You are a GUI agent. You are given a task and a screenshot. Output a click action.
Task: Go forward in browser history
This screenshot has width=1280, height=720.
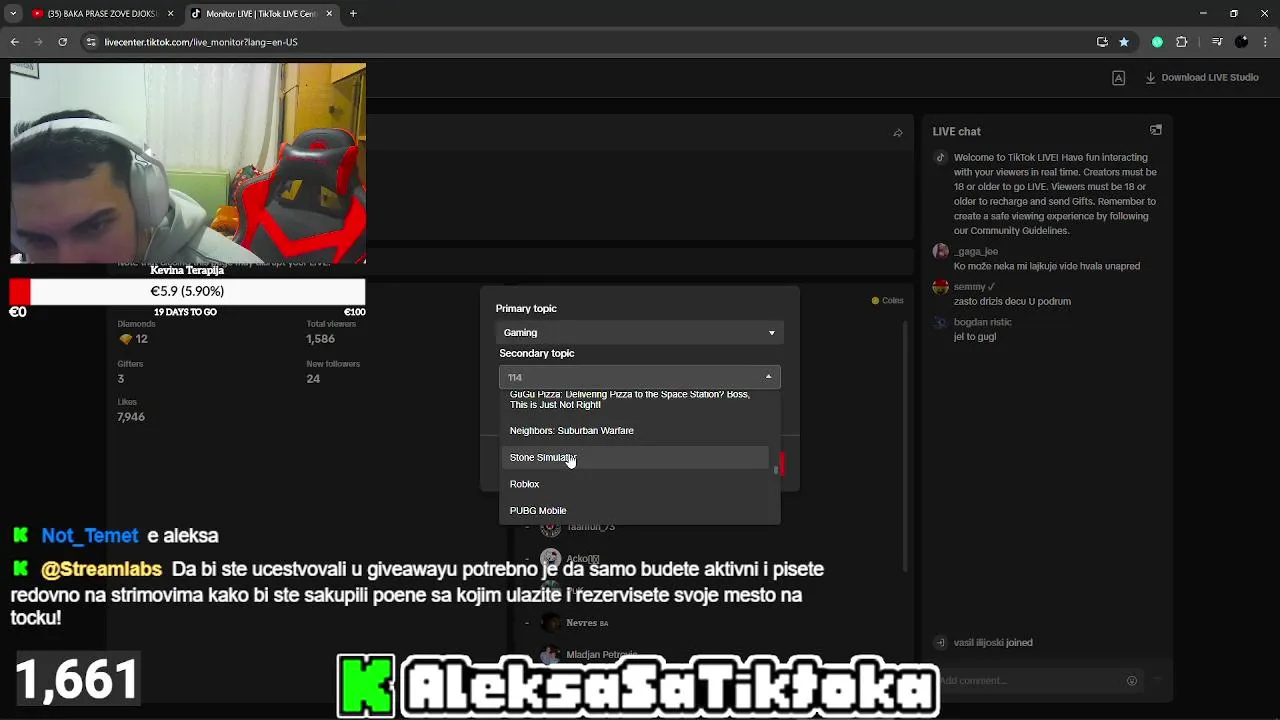[39, 42]
